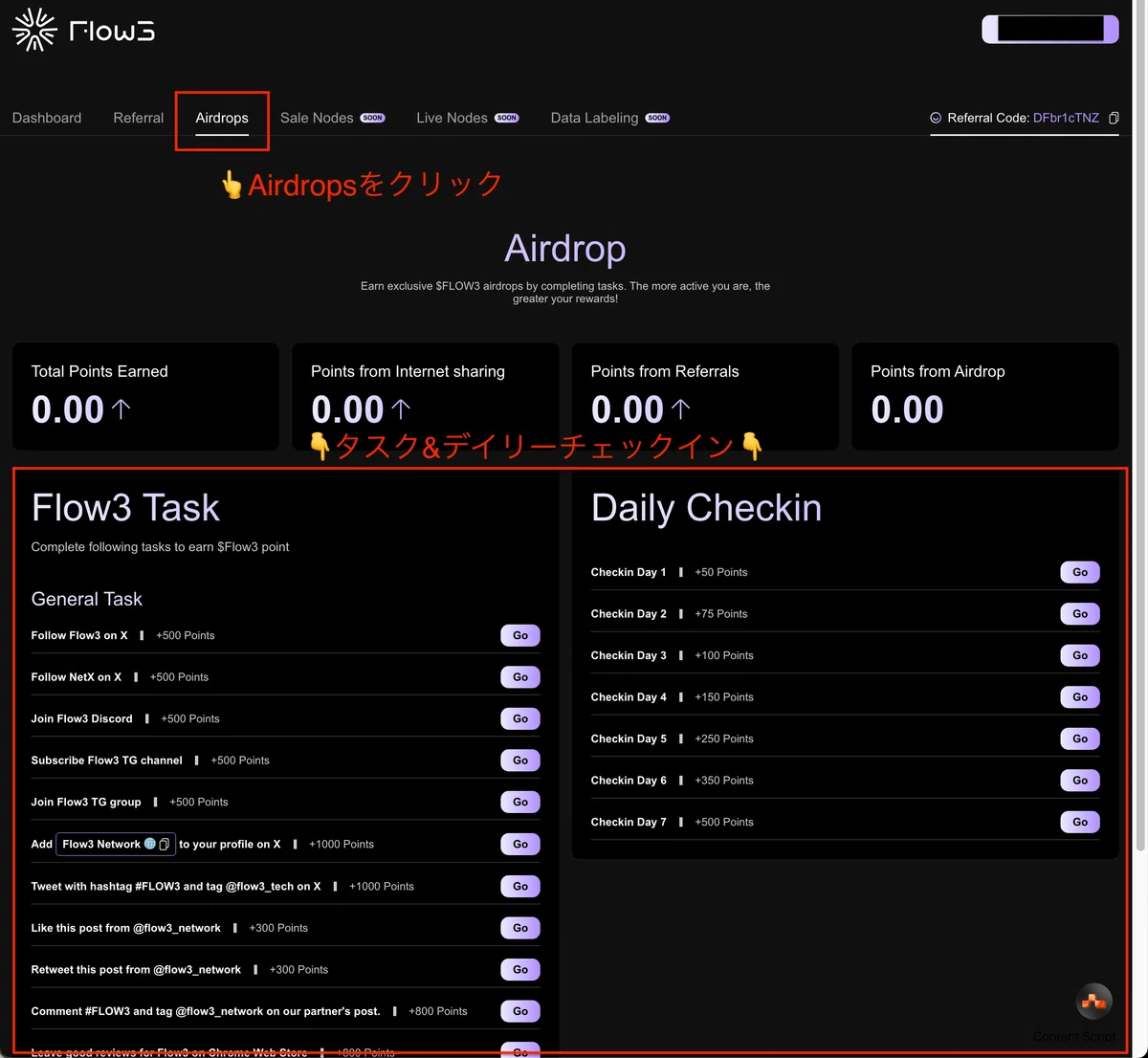Screen dimensions: 1148x1058
Task: Click the globe emoji in Flow3 Network chip
Action: coord(150,844)
